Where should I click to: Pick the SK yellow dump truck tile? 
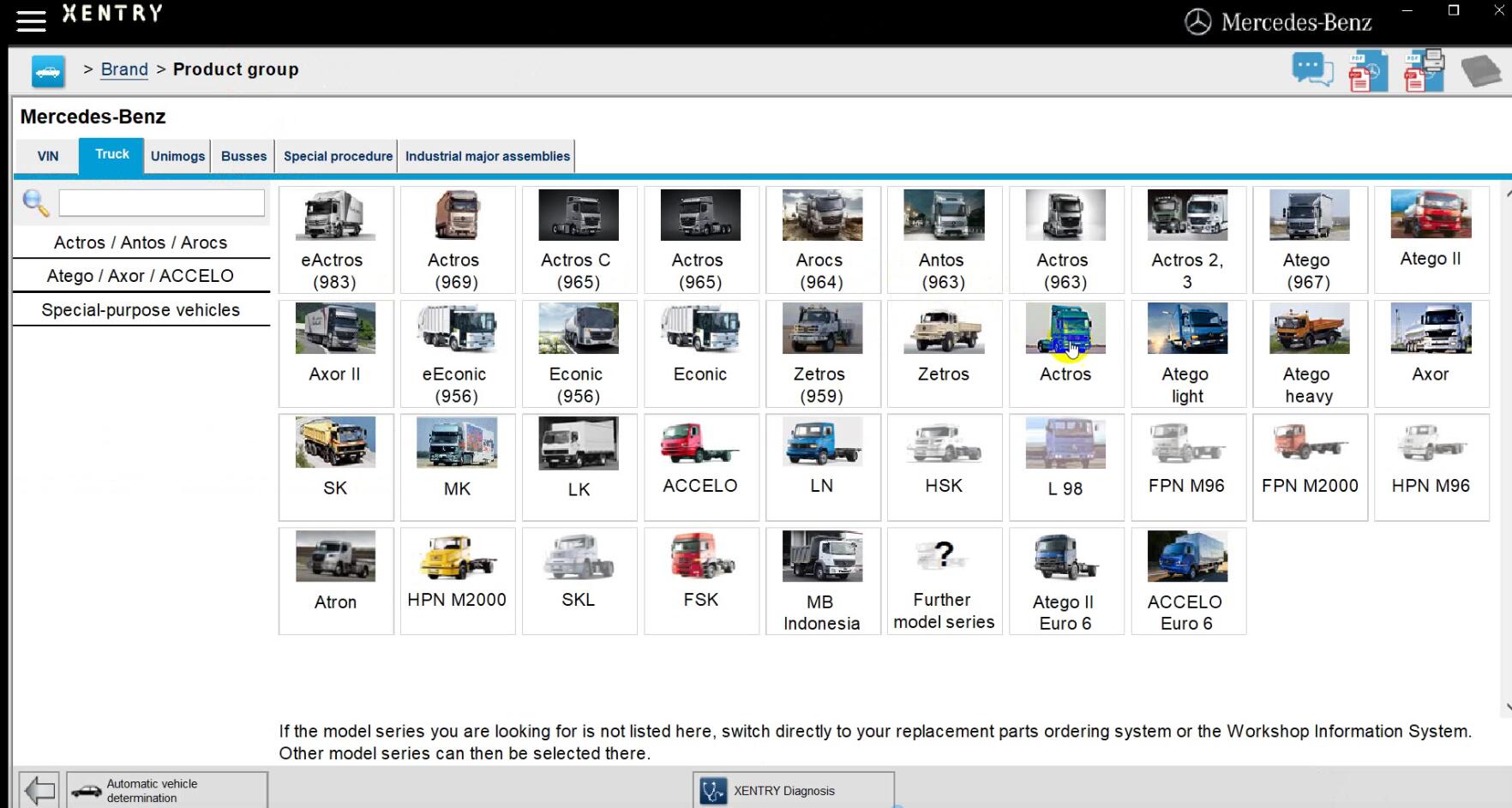[336, 468]
